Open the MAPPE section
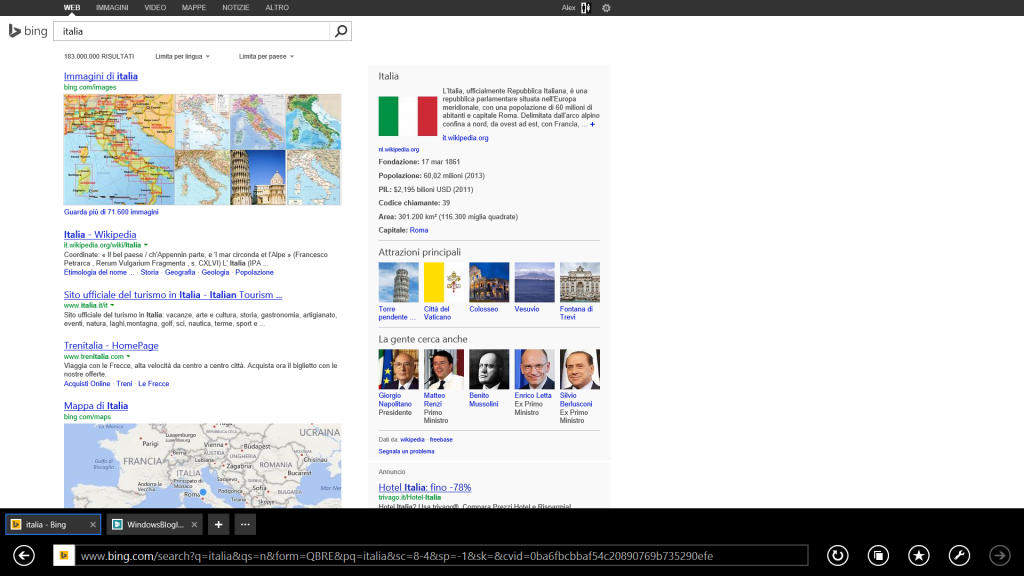1024x576 pixels. (x=192, y=7)
